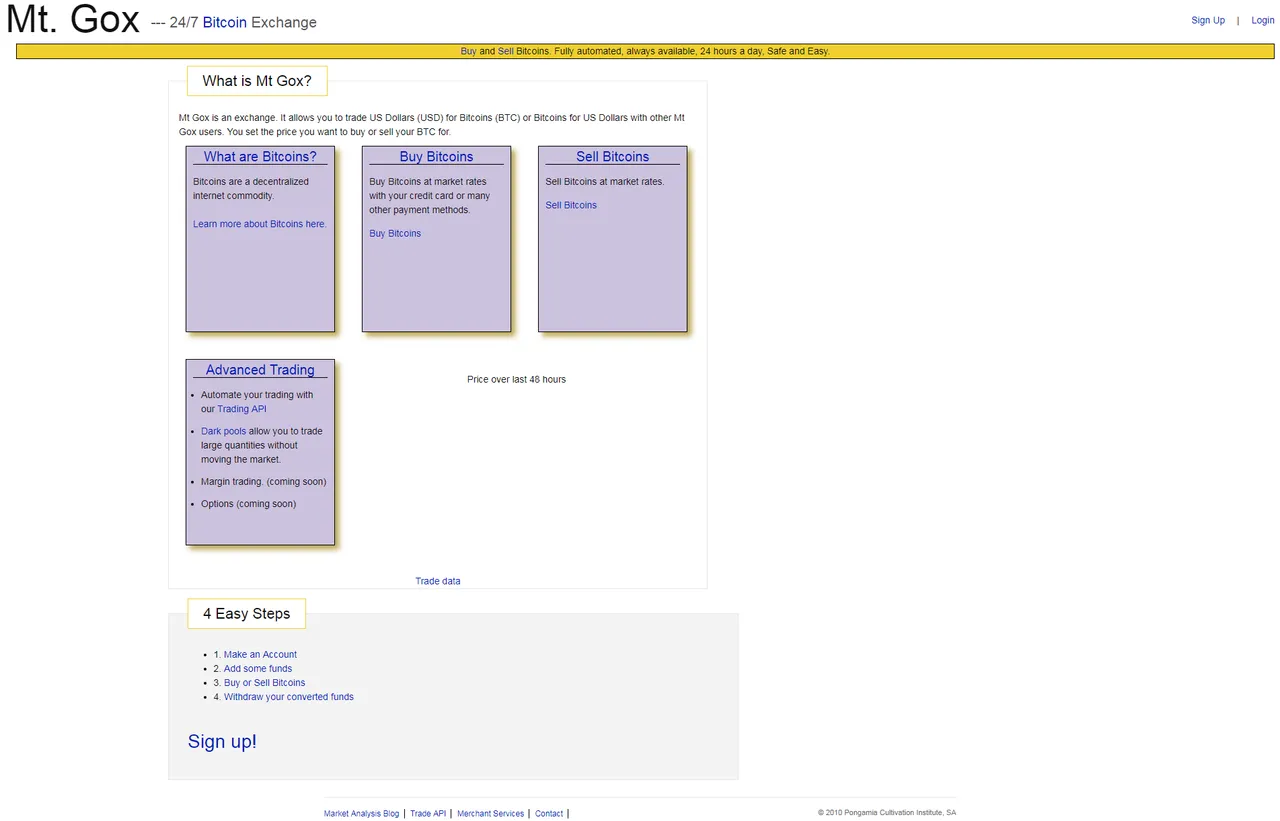Click the Sell link in the yellow banner
Image resolution: width=1280 pixels, height=821 pixels.
click(506, 51)
